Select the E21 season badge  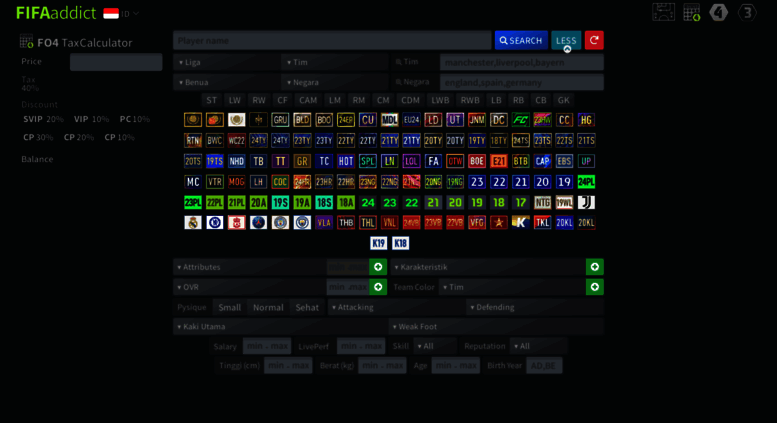tap(499, 161)
